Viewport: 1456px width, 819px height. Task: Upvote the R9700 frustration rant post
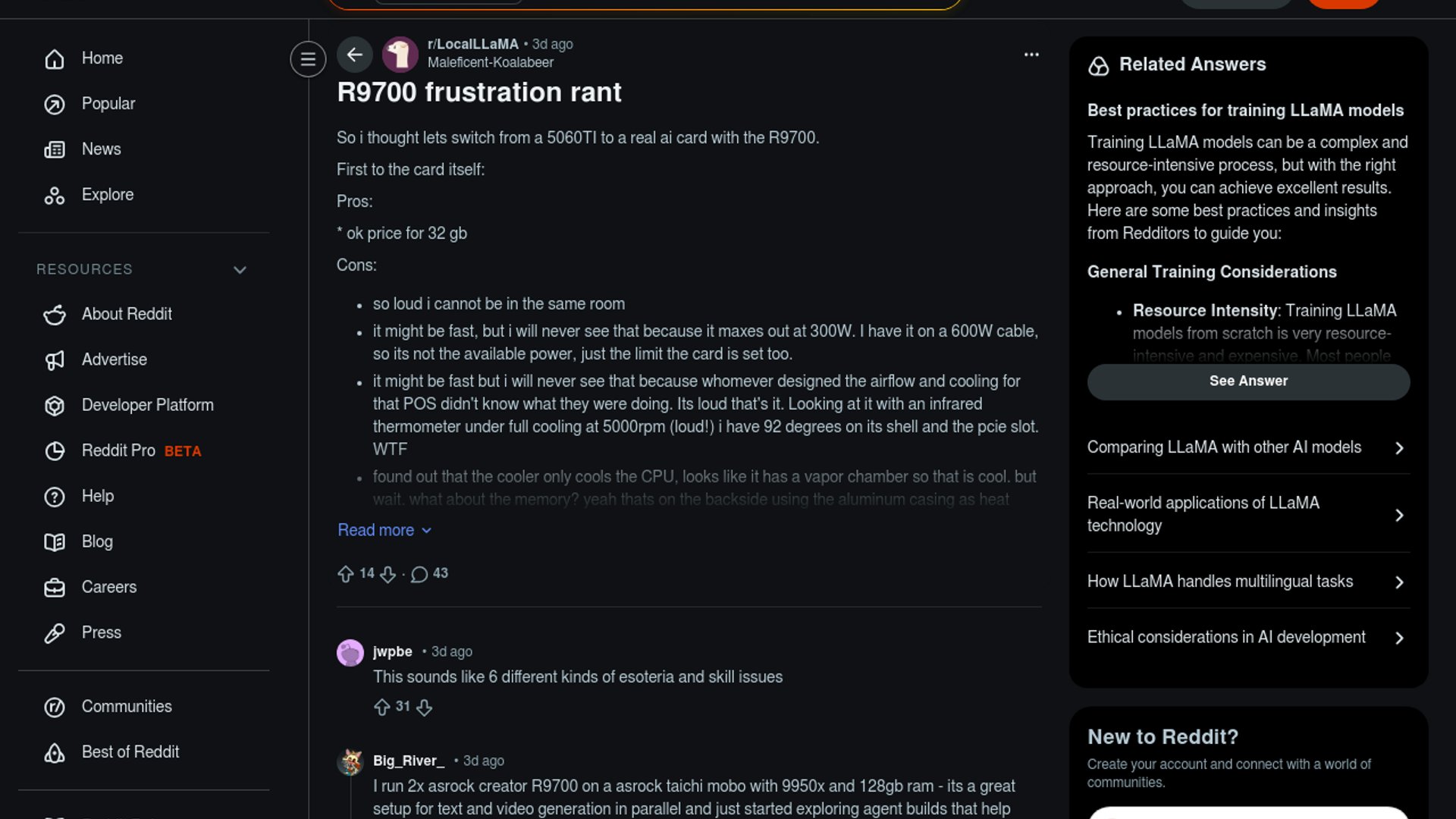(346, 574)
